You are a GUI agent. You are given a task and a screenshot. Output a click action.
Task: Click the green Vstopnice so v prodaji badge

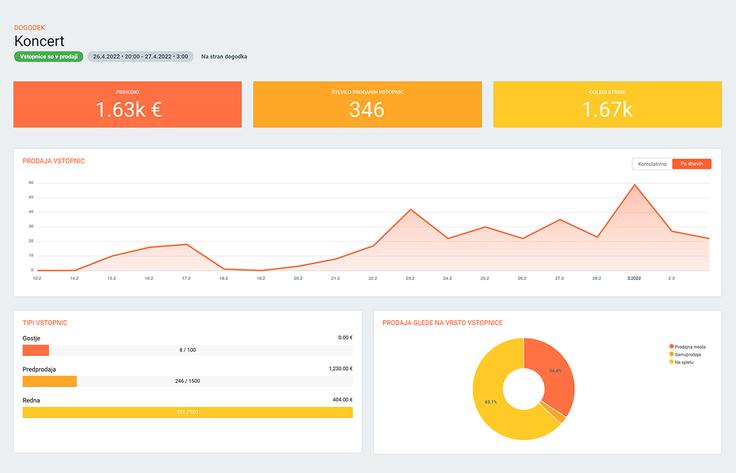pos(48,57)
